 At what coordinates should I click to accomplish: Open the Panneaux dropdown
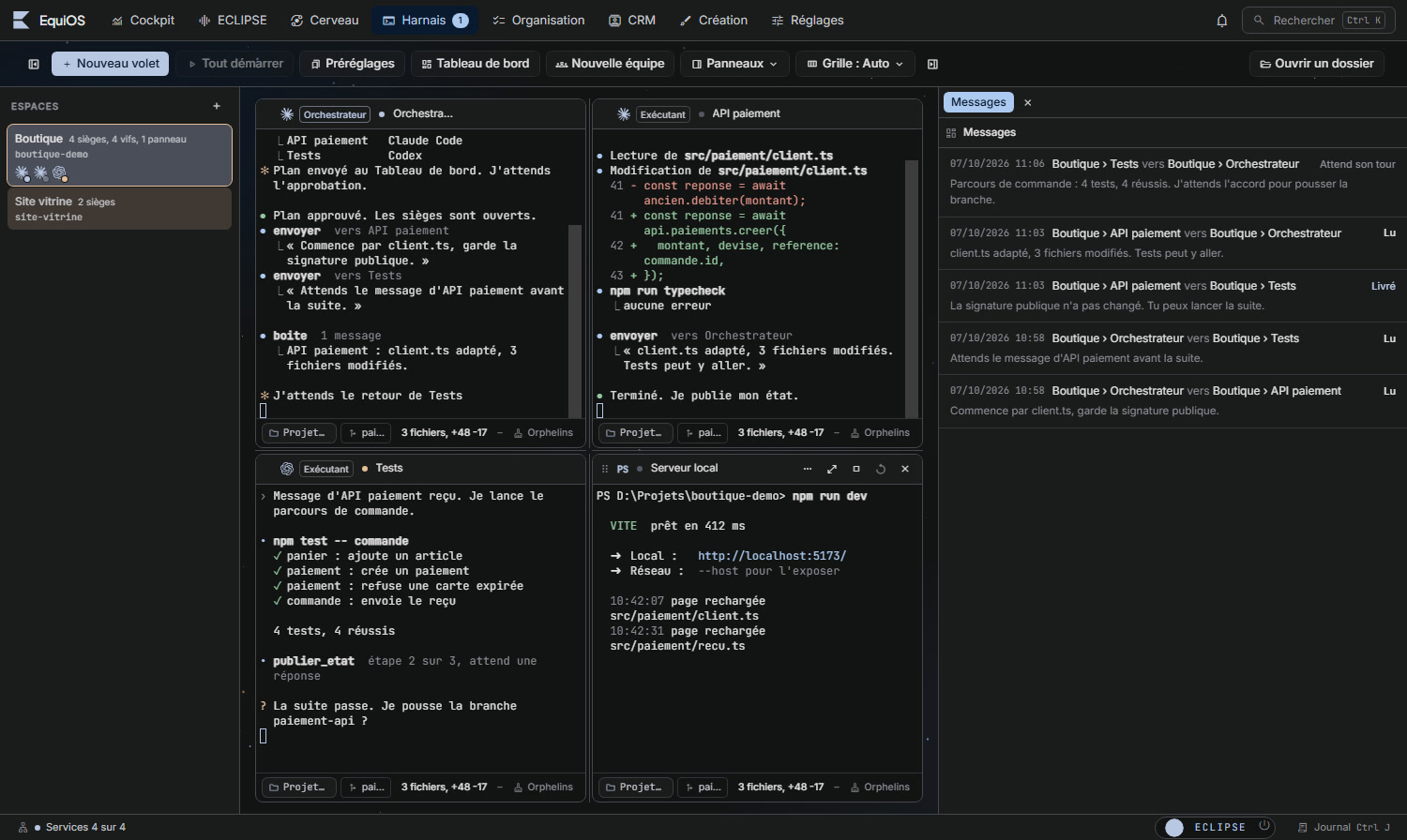point(734,64)
